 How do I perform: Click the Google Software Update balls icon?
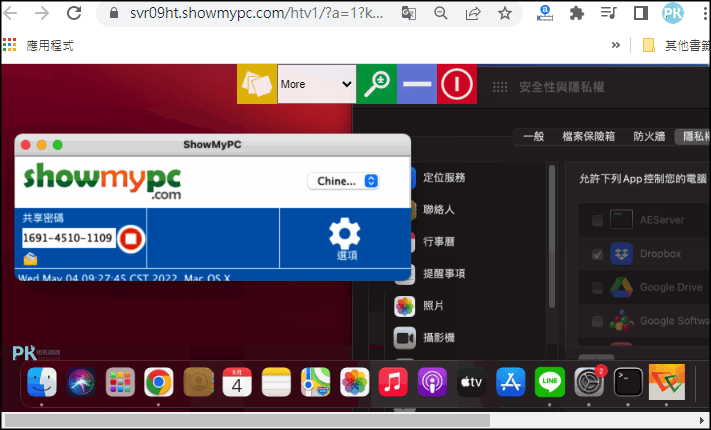tap(621, 321)
